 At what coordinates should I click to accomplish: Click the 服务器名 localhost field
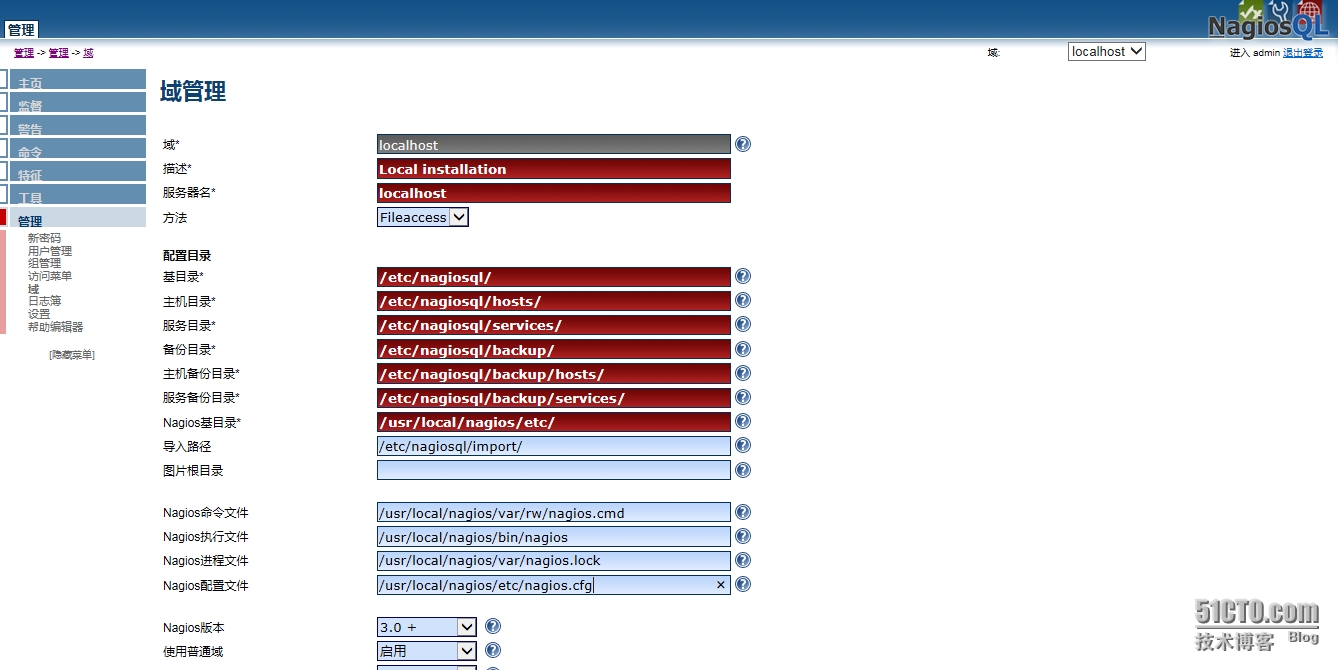point(554,193)
